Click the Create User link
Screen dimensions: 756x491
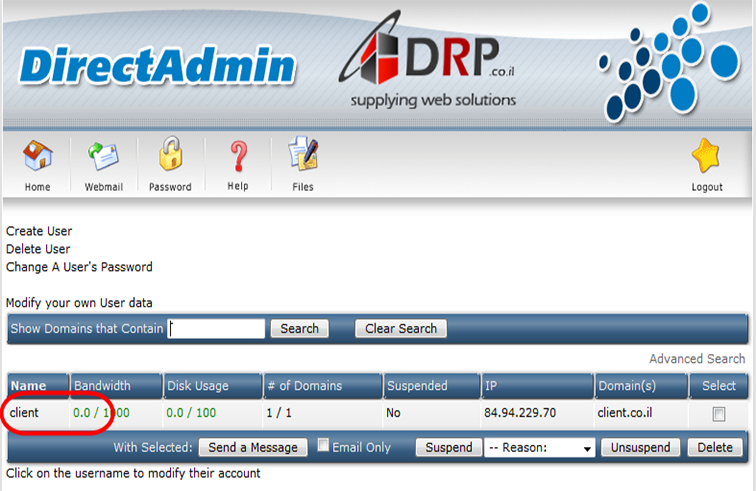pyautogui.click(x=38, y=231)
